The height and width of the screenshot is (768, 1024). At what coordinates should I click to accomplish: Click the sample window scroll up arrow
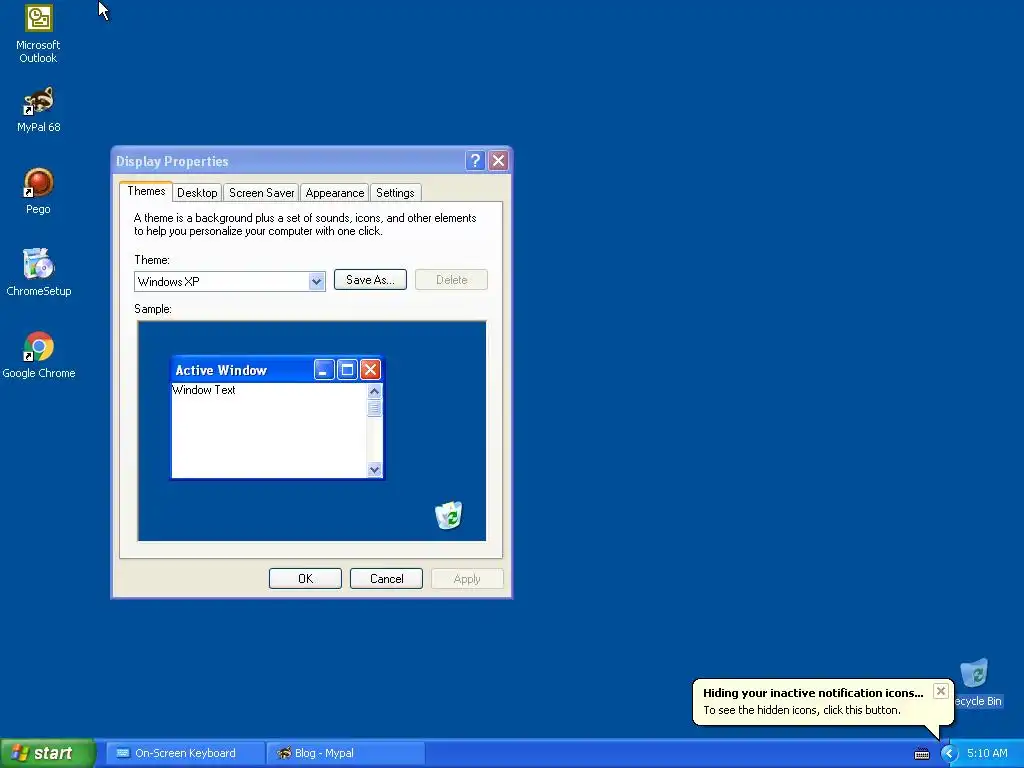374,391
